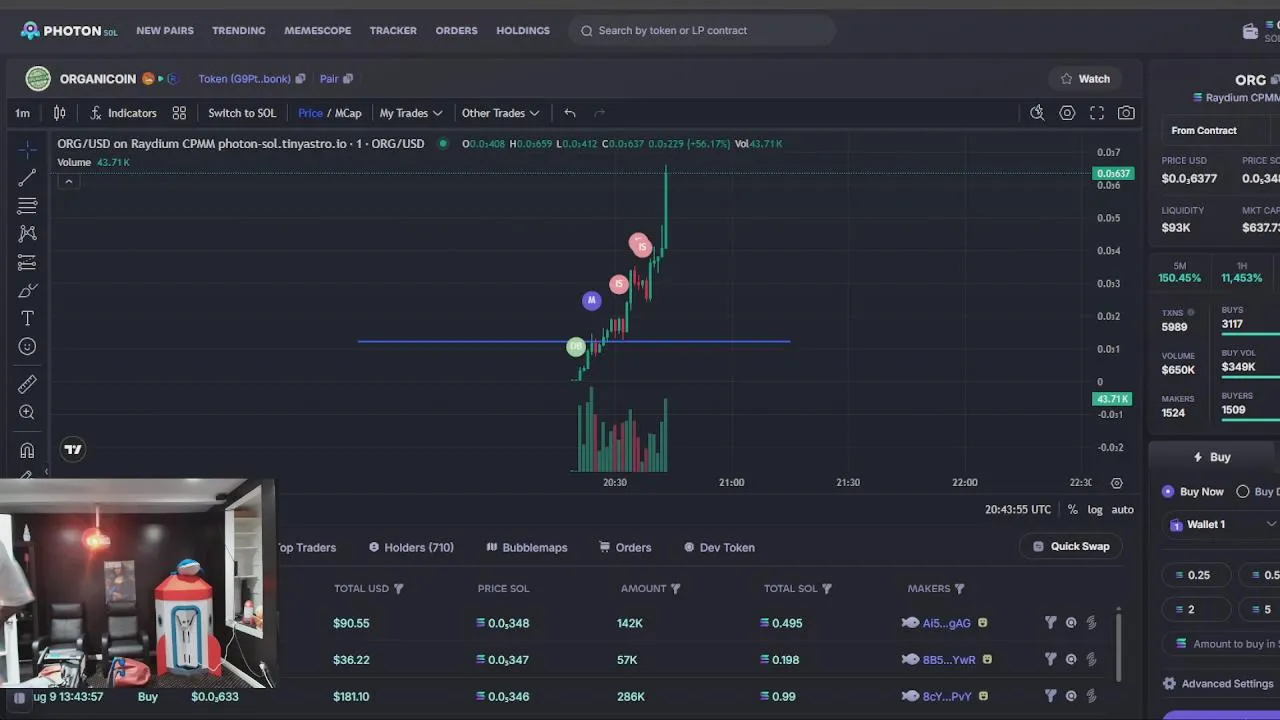The width and height of the screenshot is (1280, 720).
Task: Click the PHOTON SOL logo
Action: tap(69, 31)
